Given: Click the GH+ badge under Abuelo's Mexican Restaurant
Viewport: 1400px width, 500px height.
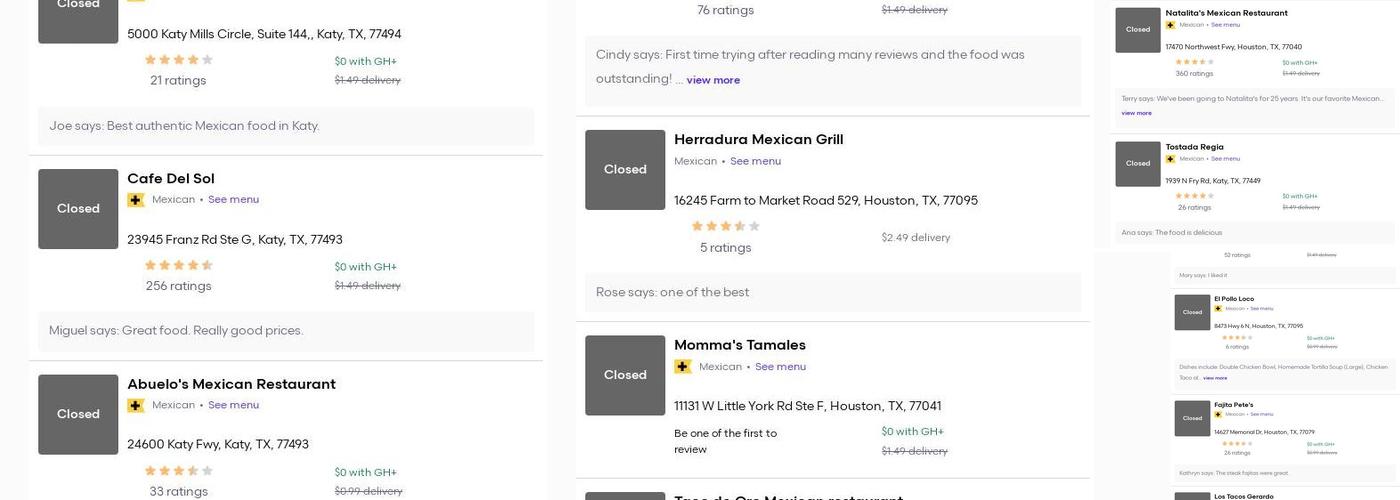Looking at the screenshot, I should click(136, 406).
